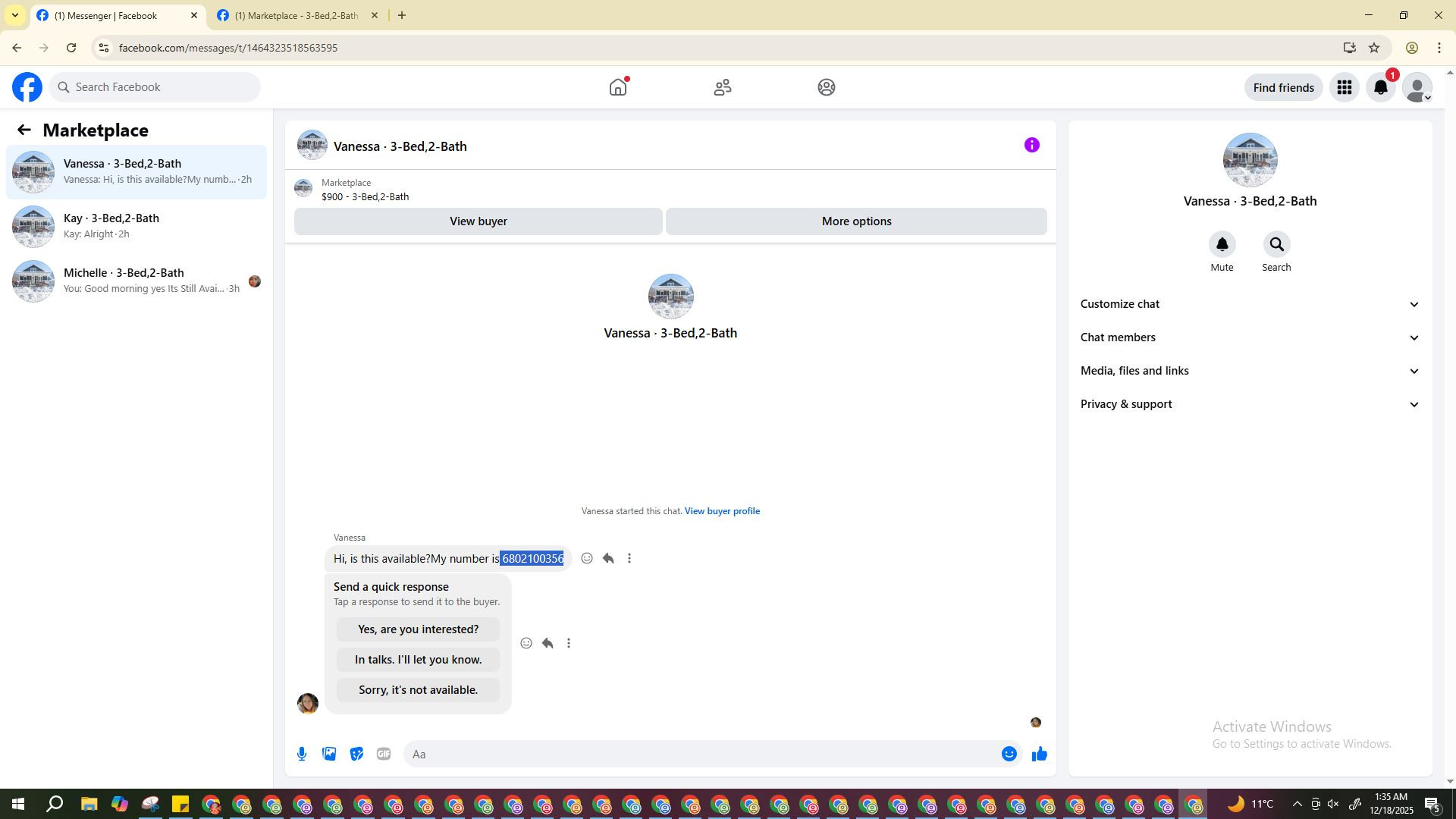Open the Facebook notifications bell
1456x819 pixels.
(1380, 88)
